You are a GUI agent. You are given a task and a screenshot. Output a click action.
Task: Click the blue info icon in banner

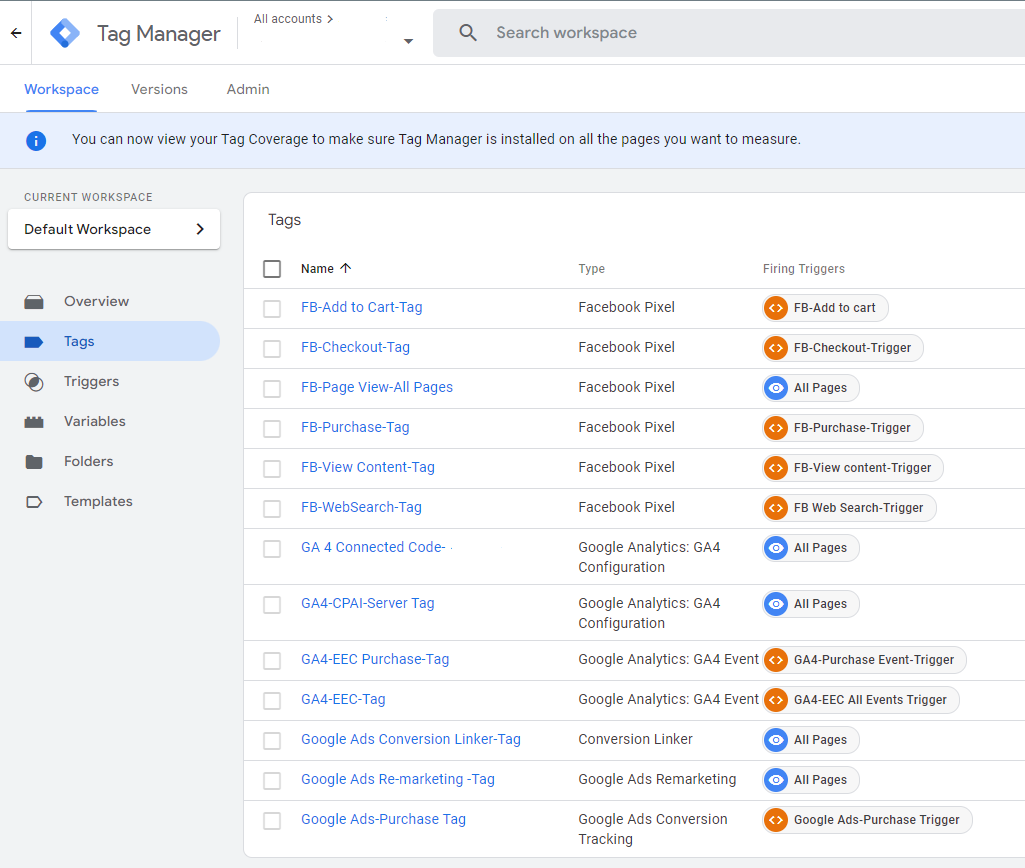(36, 140)
